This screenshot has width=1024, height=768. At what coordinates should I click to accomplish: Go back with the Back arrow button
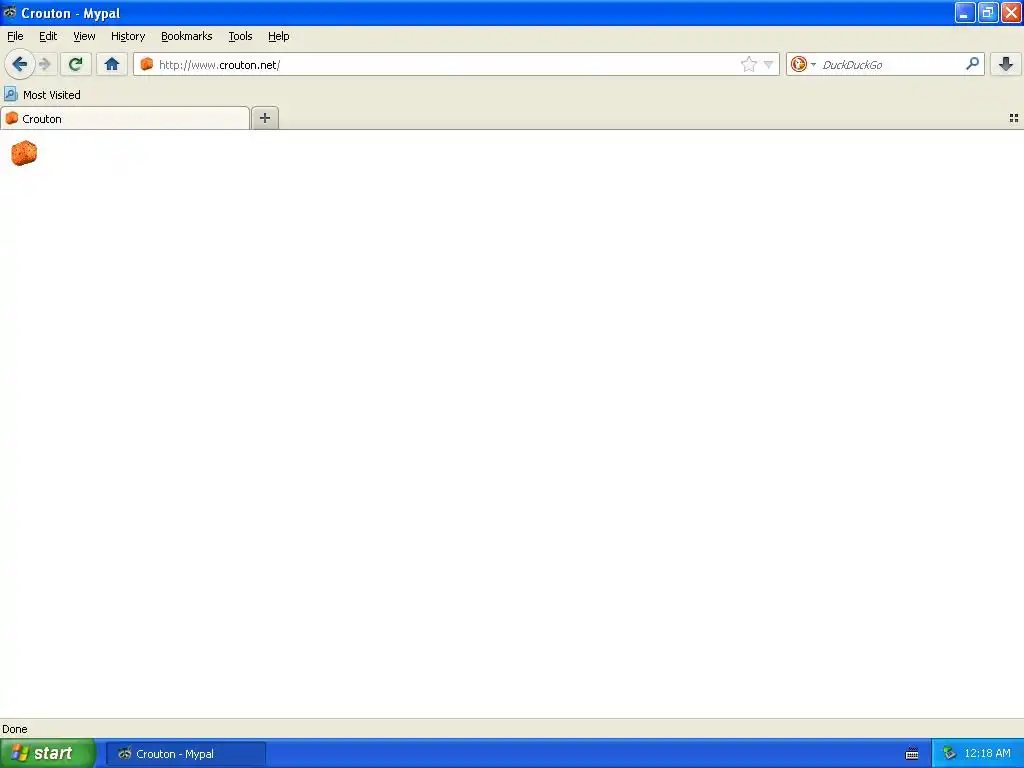point(20,64)
